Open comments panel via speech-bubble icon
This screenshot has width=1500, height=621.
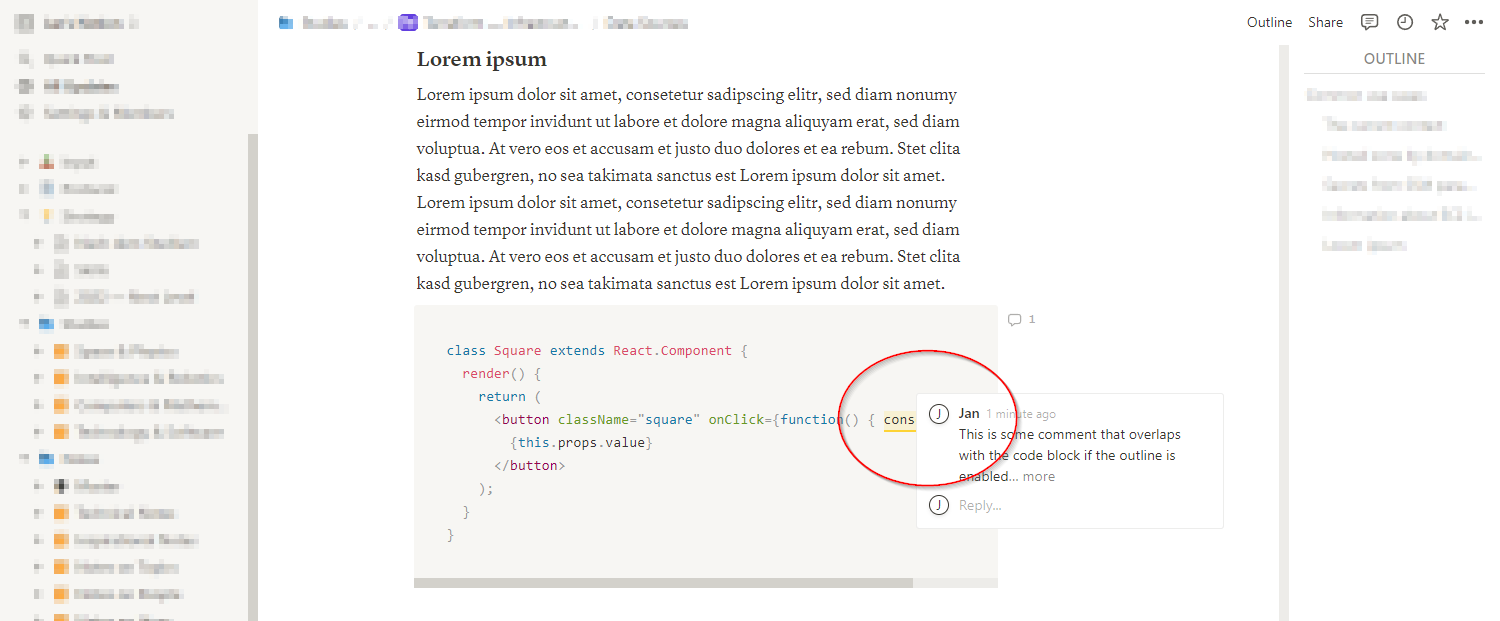(x=1369, y=21)
